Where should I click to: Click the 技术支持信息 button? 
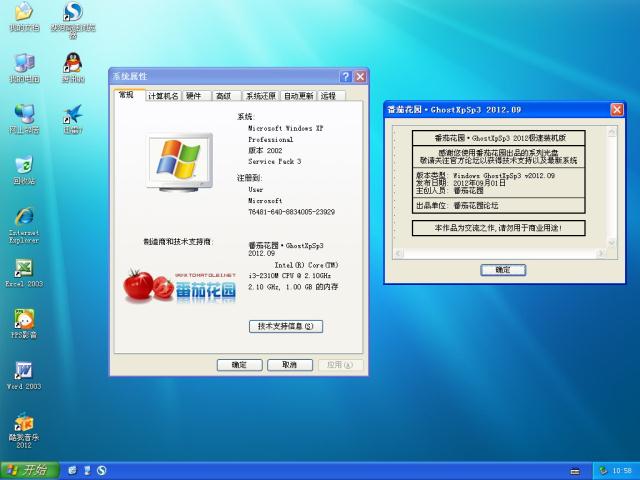pyautogui.click(x=286, y=326)
